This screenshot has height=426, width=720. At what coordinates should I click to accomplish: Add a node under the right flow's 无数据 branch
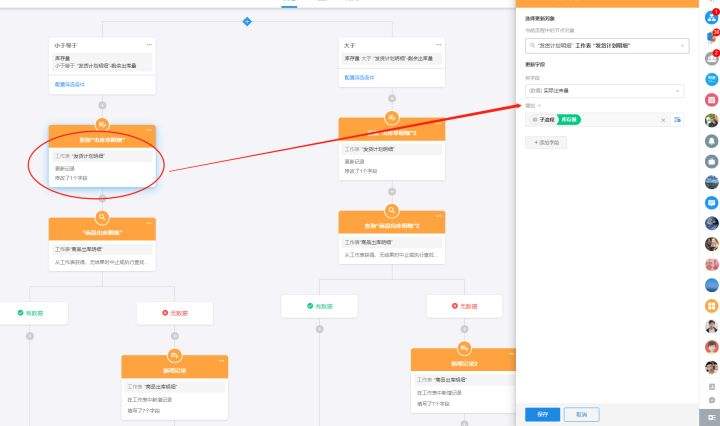[464, 329]
